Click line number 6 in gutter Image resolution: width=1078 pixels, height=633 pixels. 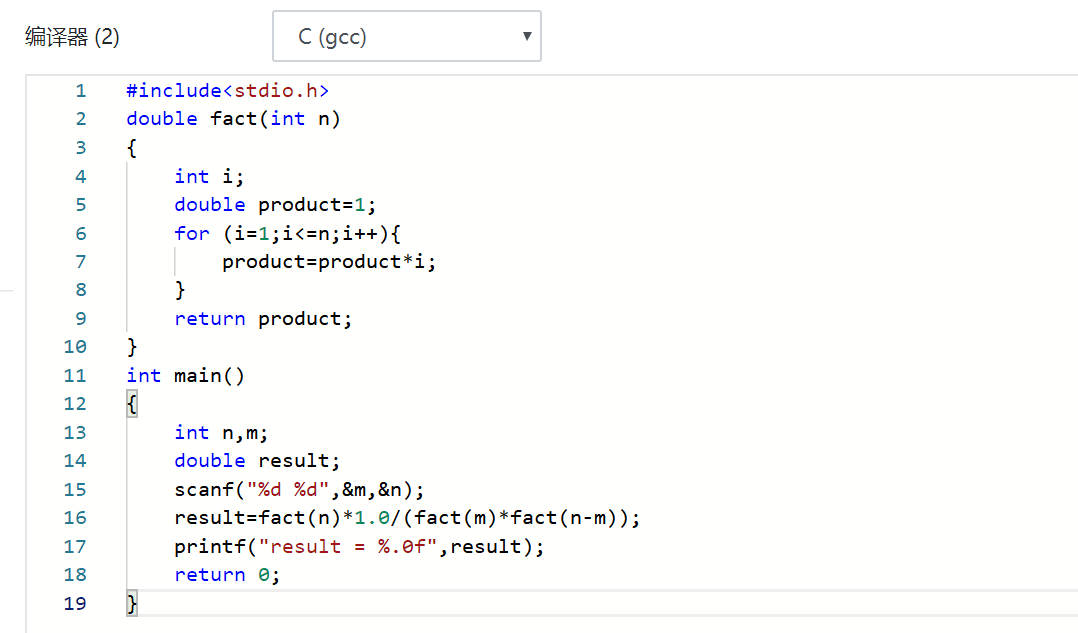tap(81, 233)
